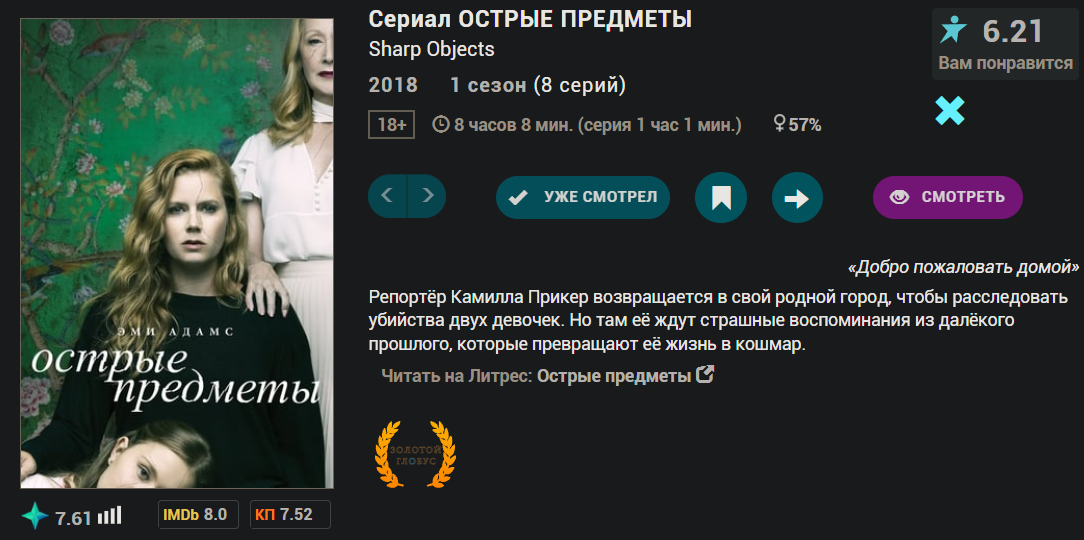This screenshot has width=1084, height=540.
Task: Click the purple СМОТРЕТЬ watch button
Action: pos(948,197)
